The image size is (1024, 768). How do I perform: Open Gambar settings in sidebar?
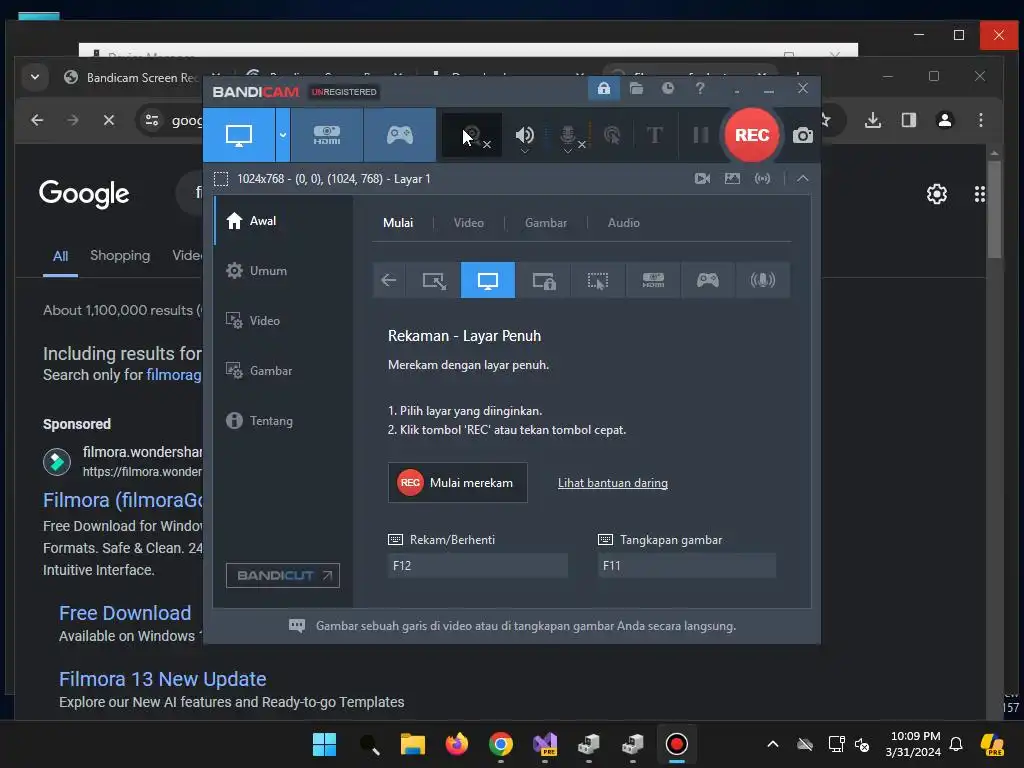283,370
